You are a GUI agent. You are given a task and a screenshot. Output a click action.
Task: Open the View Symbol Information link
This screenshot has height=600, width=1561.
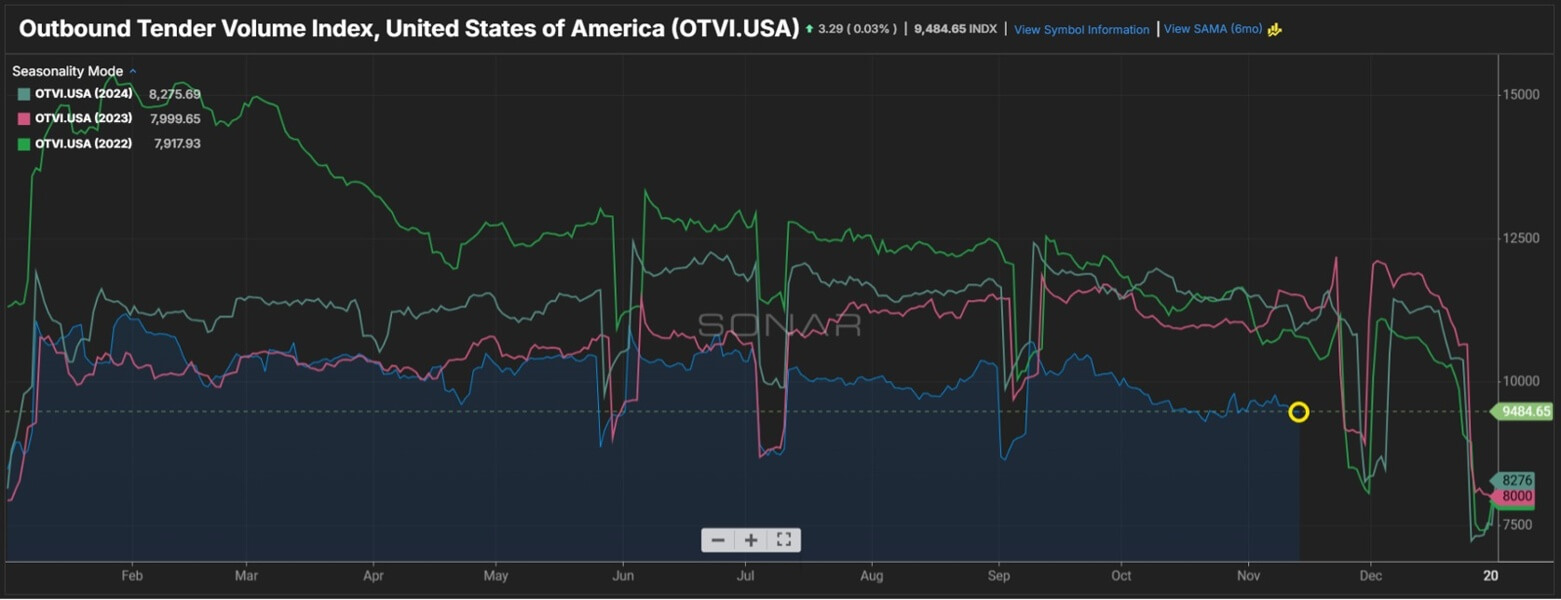(x=1081, y=30)
